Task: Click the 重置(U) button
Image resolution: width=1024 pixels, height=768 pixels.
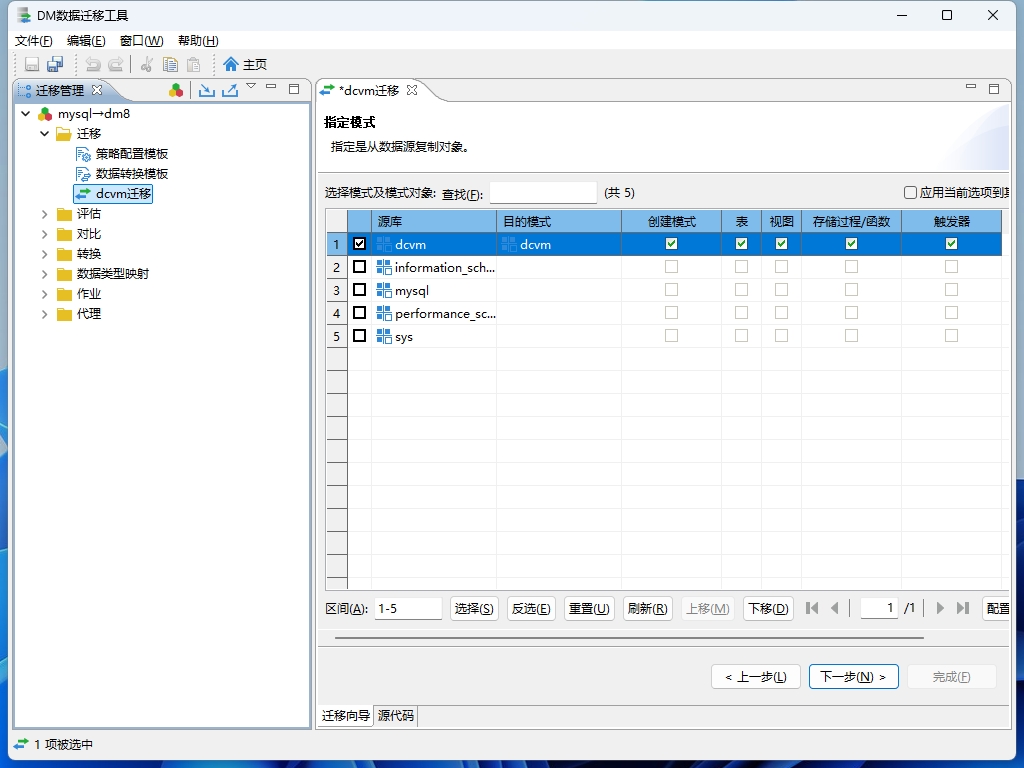Action: click(x=589, y=608)
